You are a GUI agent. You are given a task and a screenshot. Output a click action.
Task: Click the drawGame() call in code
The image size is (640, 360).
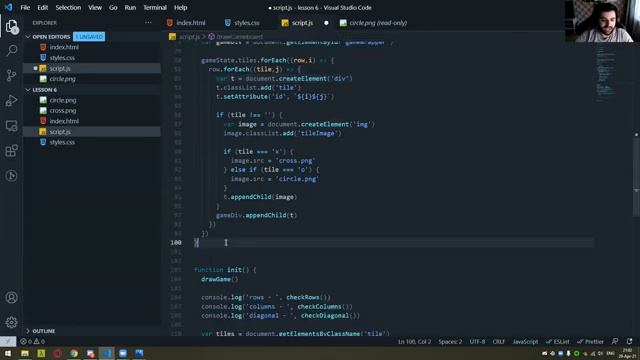220,279
